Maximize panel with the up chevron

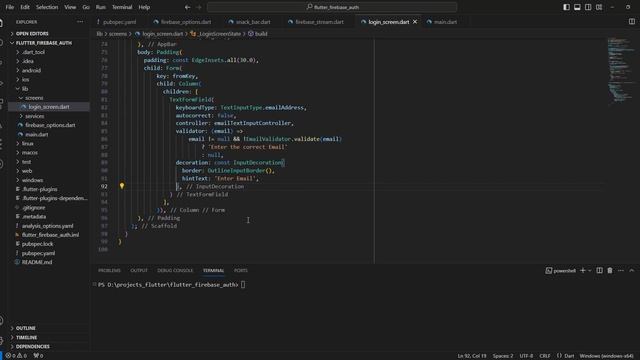631,270
